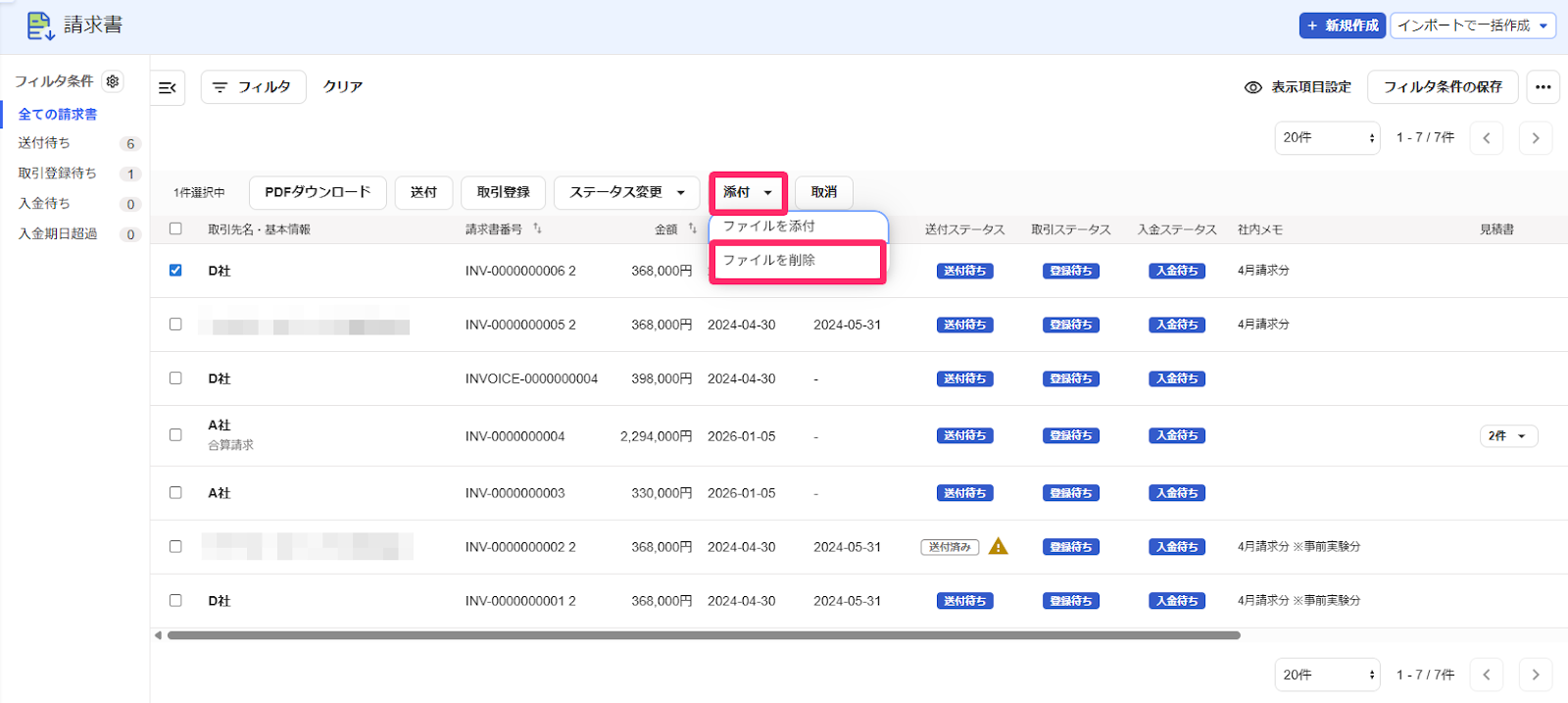Click 合算請求 label under A社
The image size is (1568, 703).
[x=230, y=445]
